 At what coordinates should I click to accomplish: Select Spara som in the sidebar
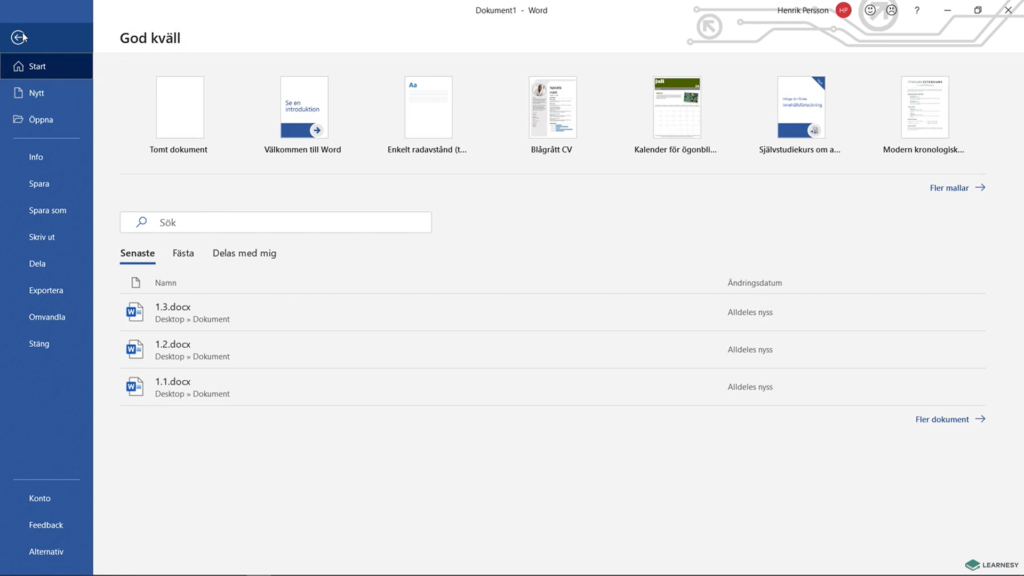pos(48,210)
